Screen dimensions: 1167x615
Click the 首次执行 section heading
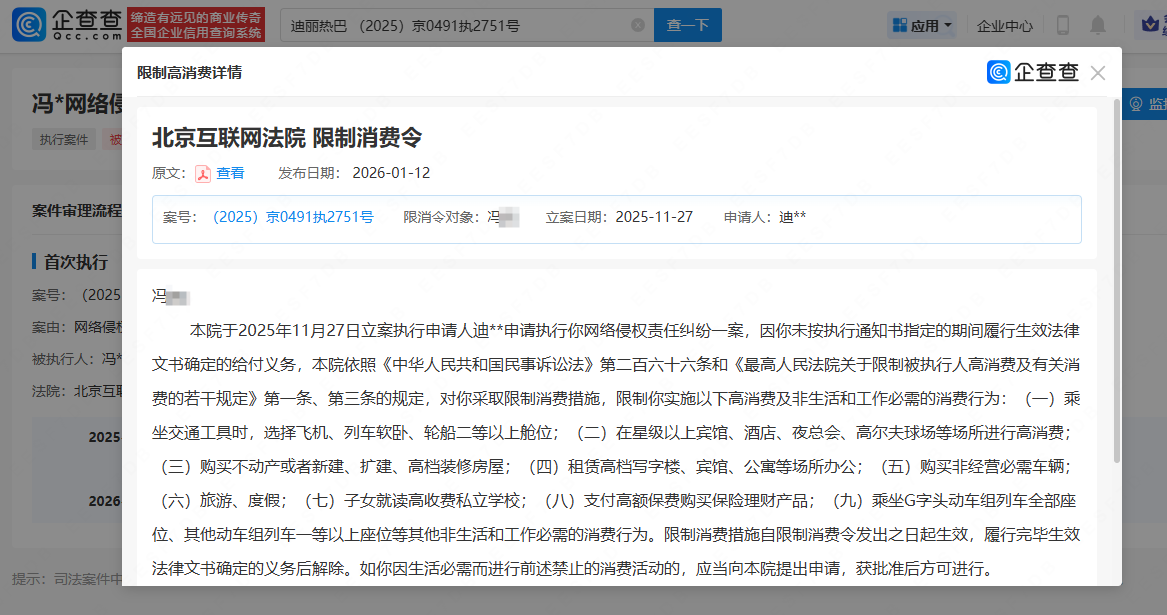75,262
